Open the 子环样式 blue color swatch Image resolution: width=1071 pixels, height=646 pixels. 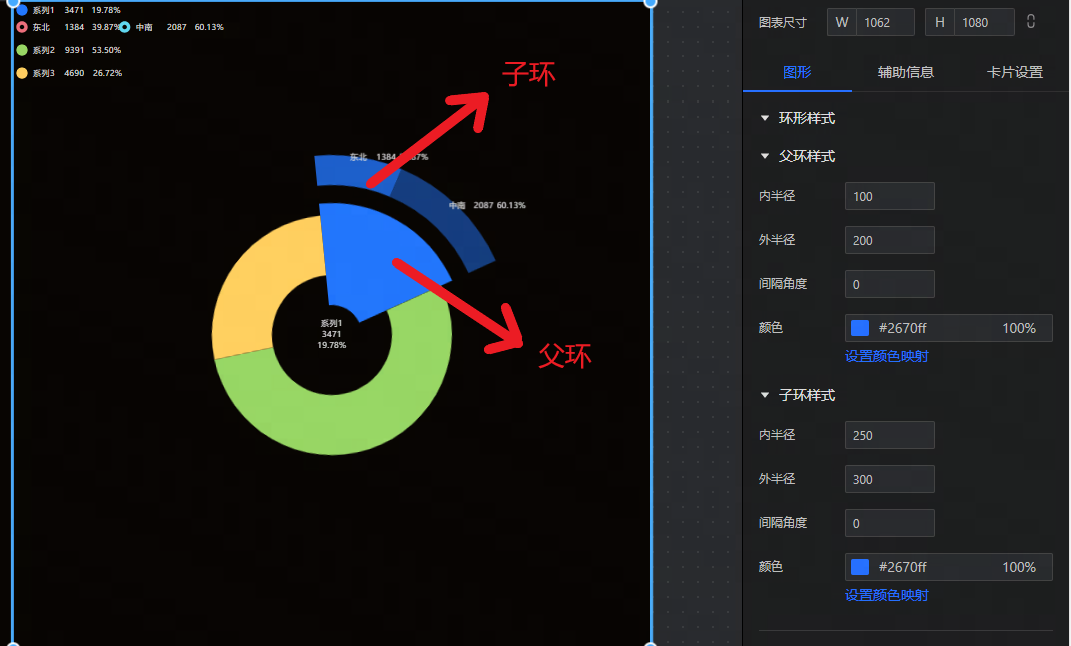pyautogui.click(x=860, y=567)
